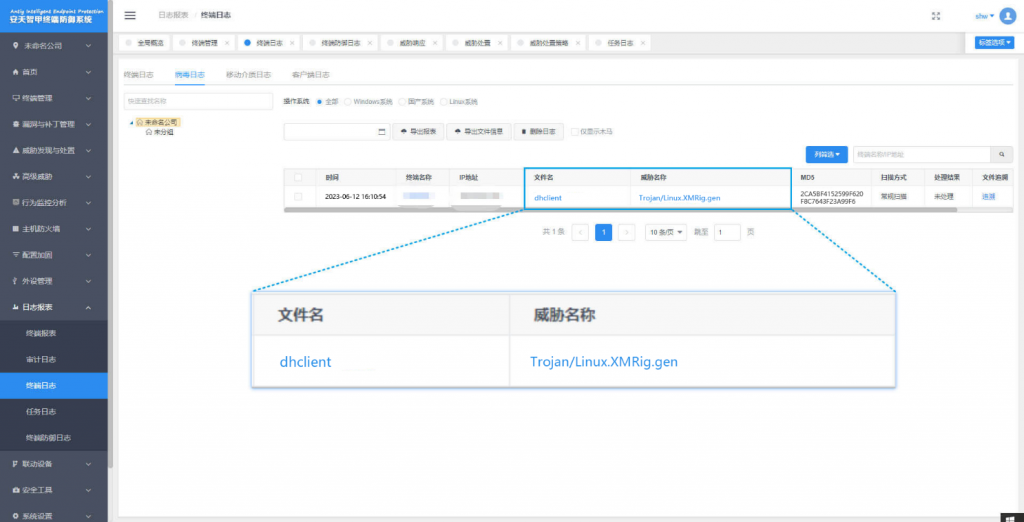1024x522 pixels.
Task: Switch to the 客户端日志 sub-tab
Action: pyautogui.click(x=311, y=74)
